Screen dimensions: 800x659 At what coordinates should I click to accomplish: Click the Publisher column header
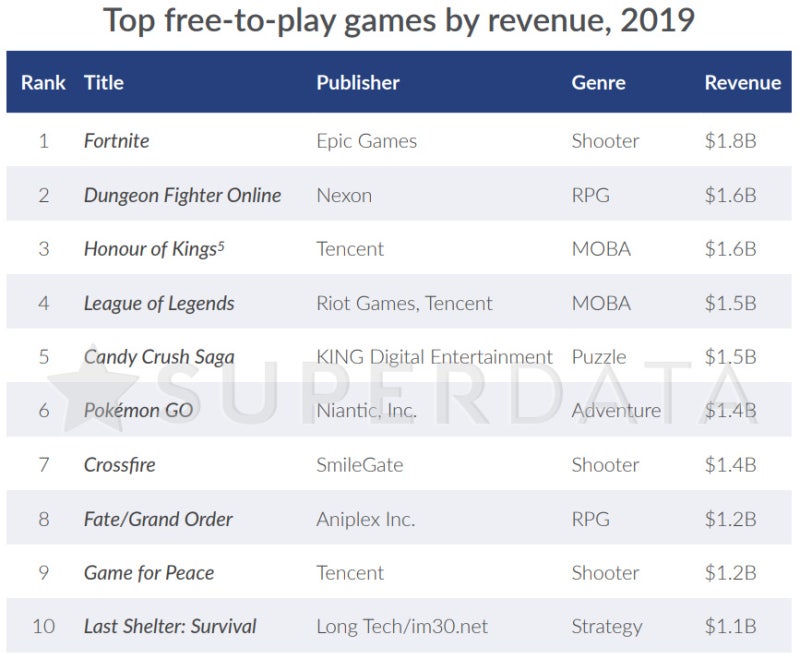point(358,83)
